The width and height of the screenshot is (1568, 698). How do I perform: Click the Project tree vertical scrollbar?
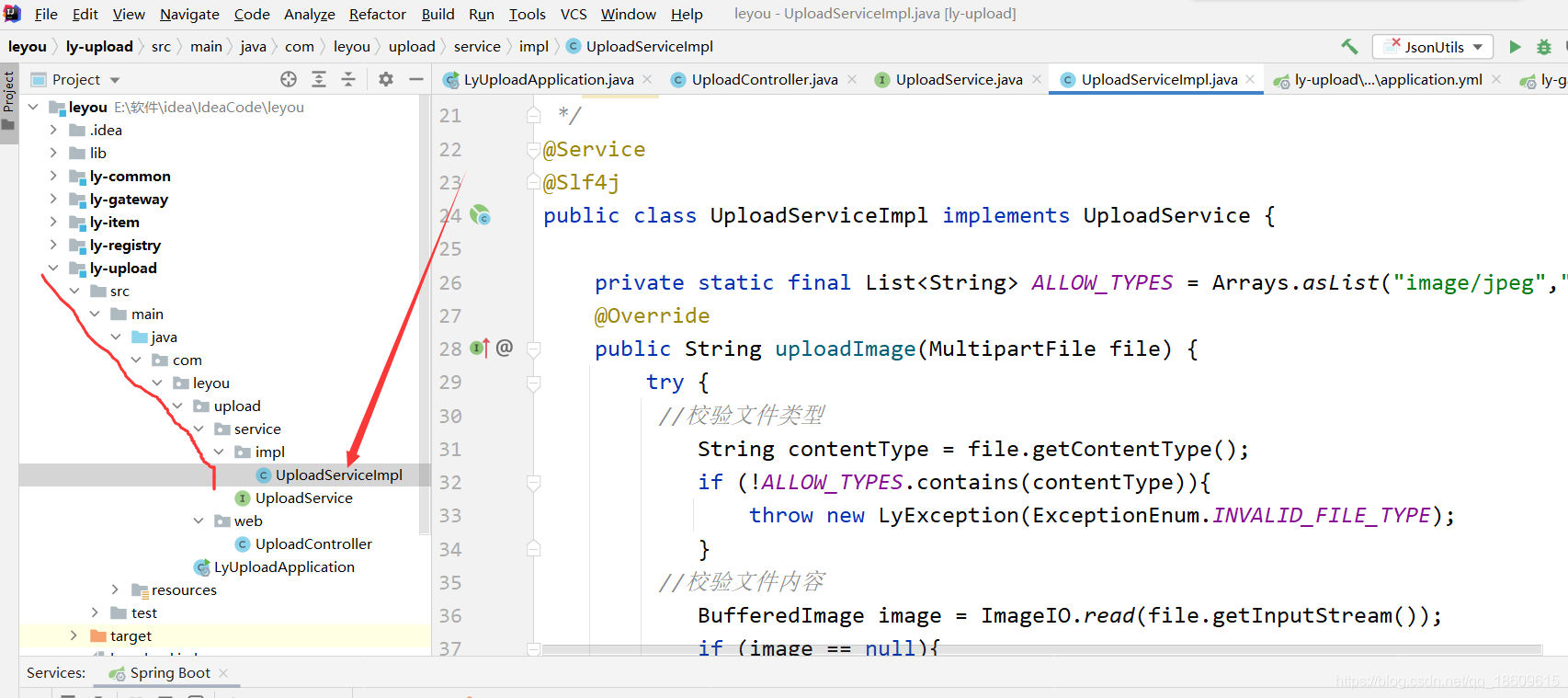pyautogui.click(x=424, y=313)
